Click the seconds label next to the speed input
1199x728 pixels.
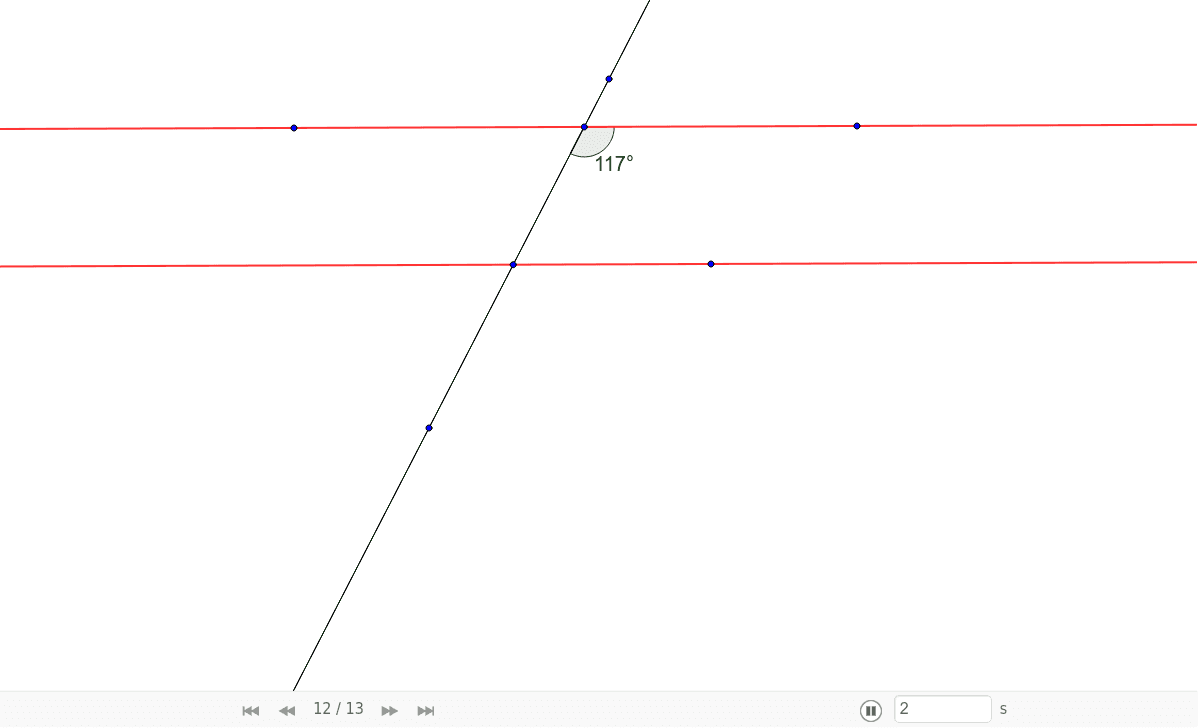pyautogui.click(x=1002, y=709)
